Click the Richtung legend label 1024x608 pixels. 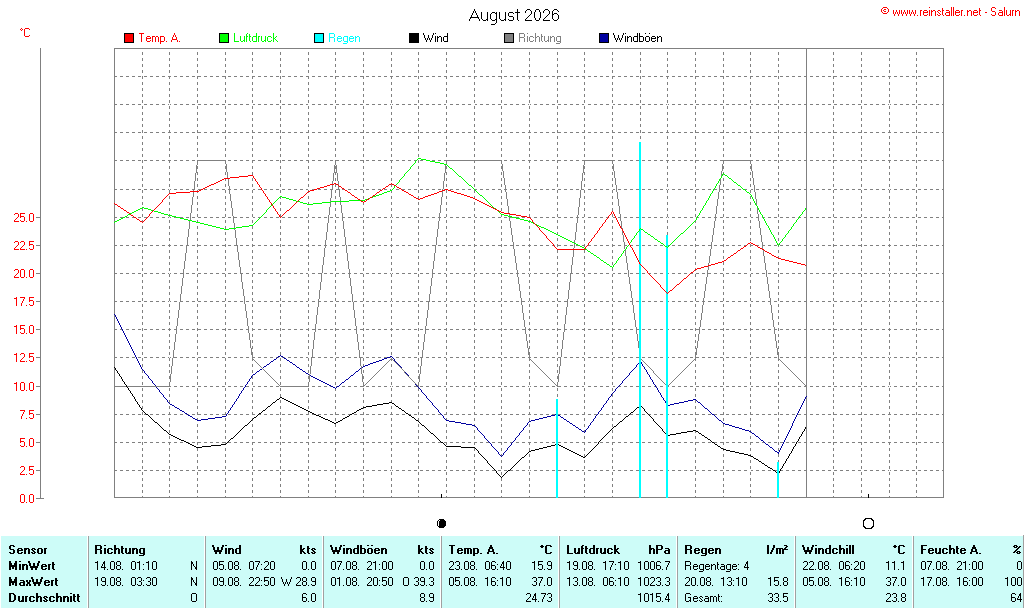tap(539, 38)
